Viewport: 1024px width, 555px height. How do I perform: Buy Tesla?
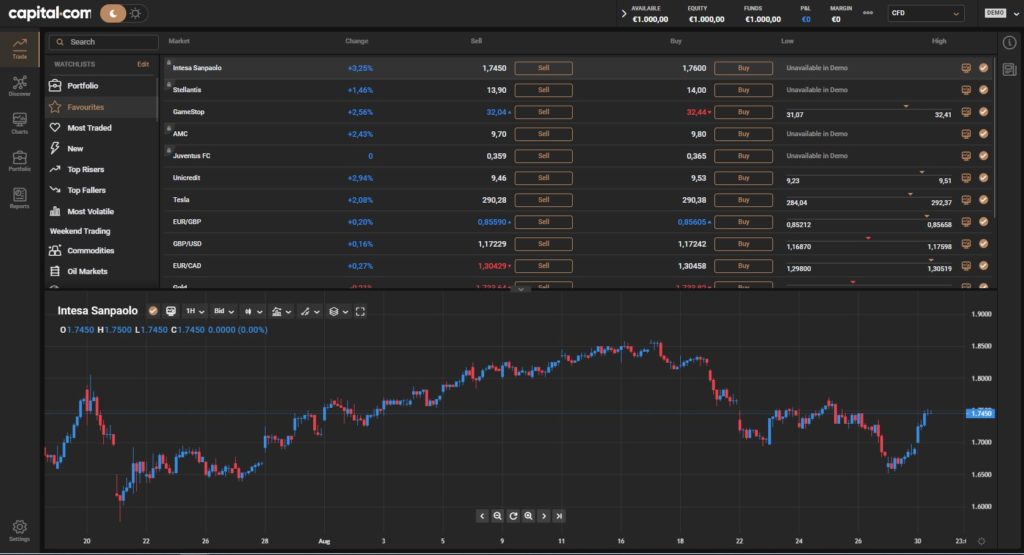(743, 200)
